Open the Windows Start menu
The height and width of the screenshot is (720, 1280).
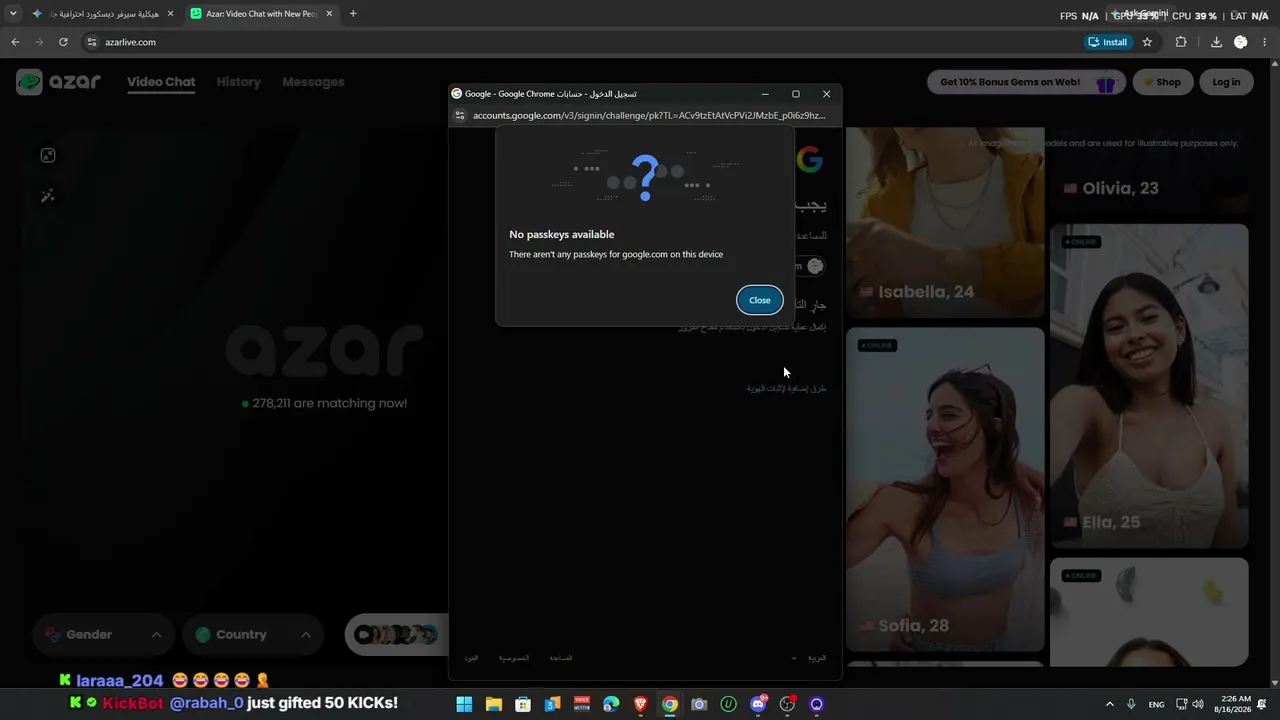(464, 704)
